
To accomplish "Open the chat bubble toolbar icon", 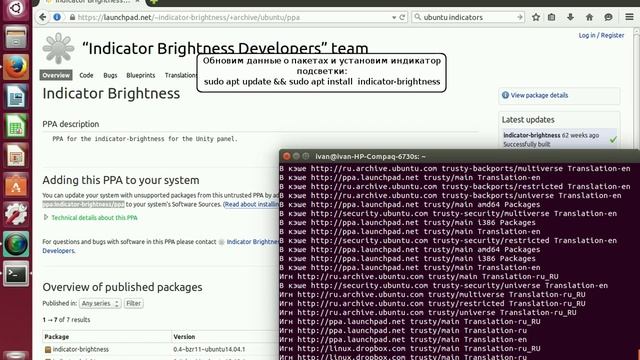I will (608, 17).
